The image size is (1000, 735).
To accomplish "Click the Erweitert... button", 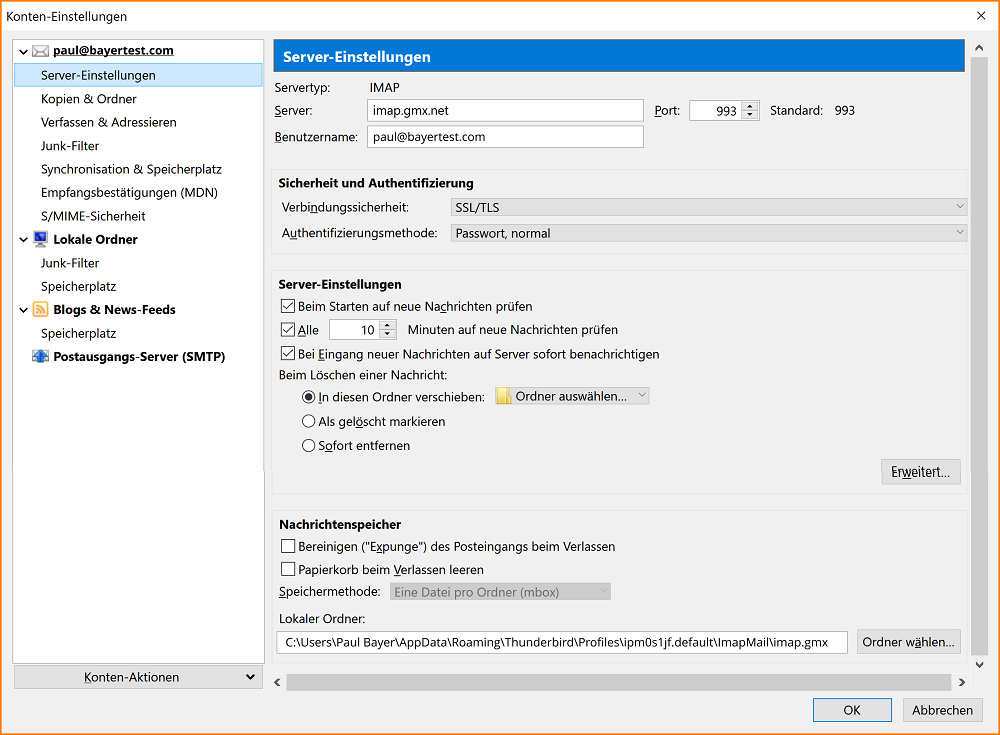I will [x=920, y=472].
